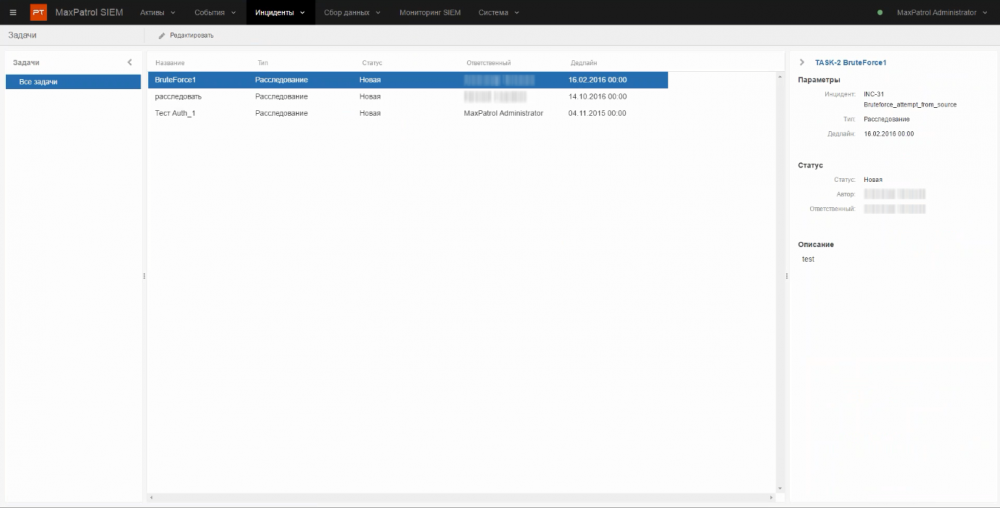Select the расследовать task row
This screenshot has width=1000, height=508.
[x=408, y=96]
